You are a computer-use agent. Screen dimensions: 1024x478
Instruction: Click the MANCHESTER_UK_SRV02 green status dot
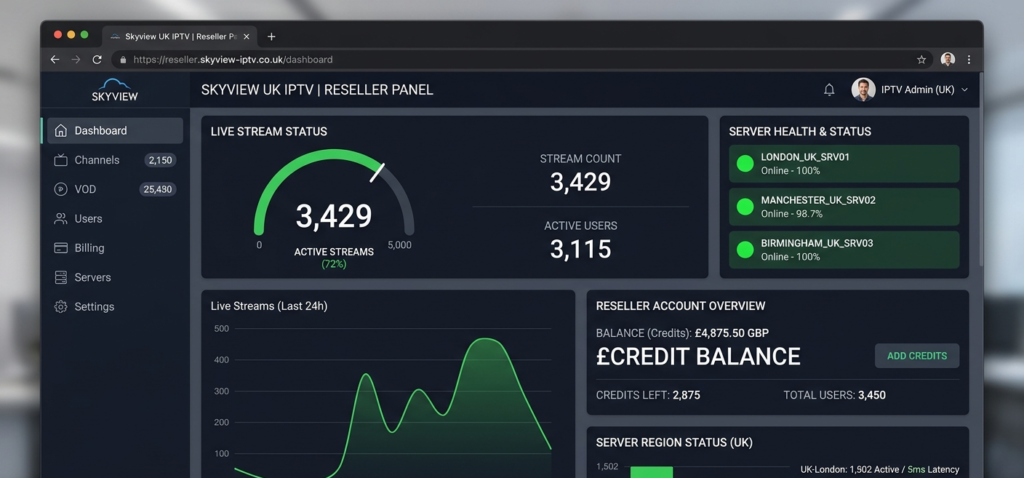click(745, 207)
